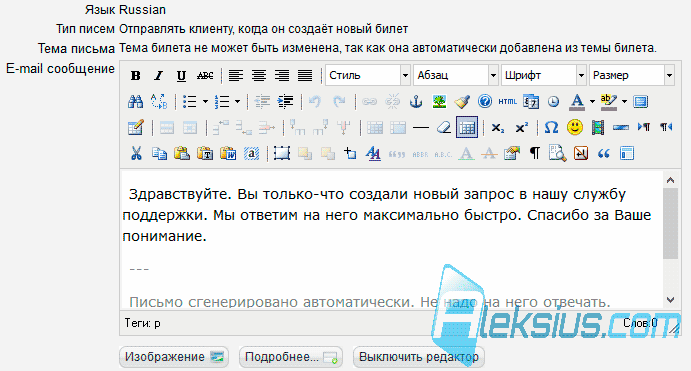691x371 pixels.
Task: Paste as plain text
Action: coord(205,154)
